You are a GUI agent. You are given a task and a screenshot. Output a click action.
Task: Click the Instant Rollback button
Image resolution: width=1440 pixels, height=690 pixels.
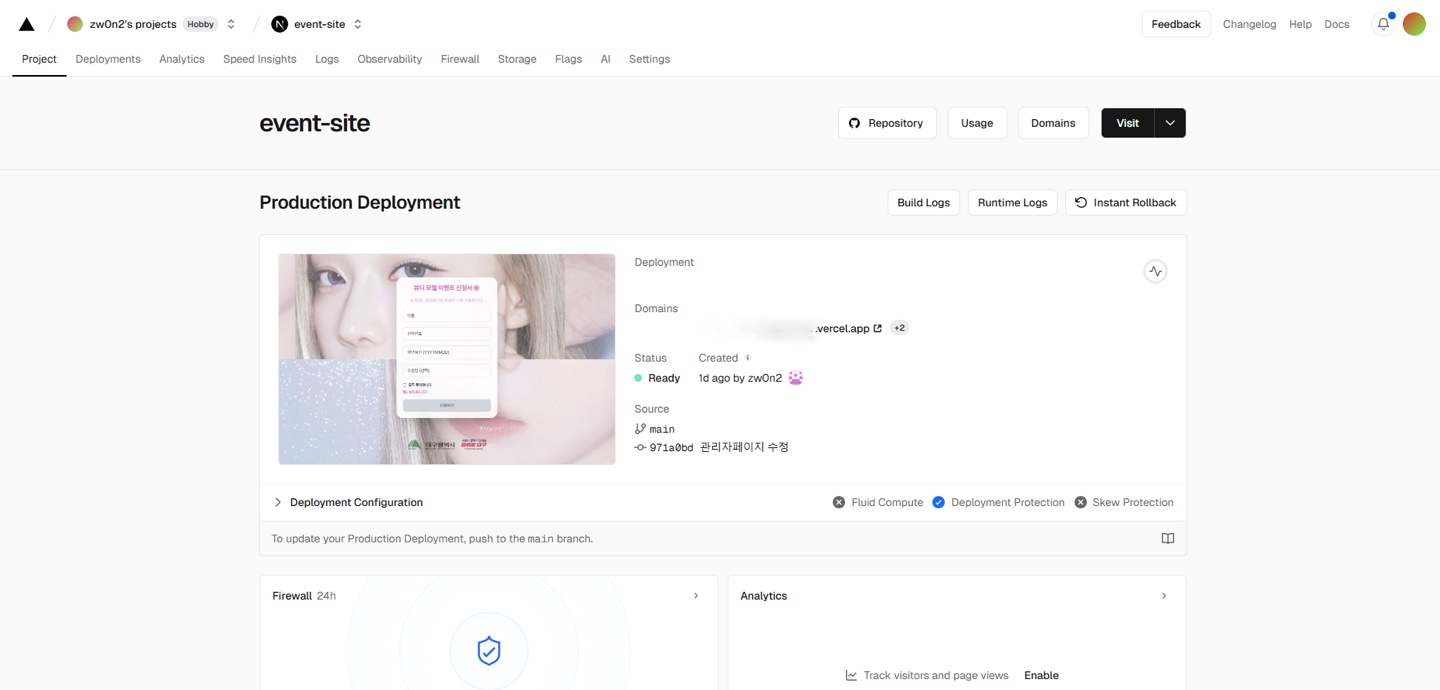point(1126,202)
